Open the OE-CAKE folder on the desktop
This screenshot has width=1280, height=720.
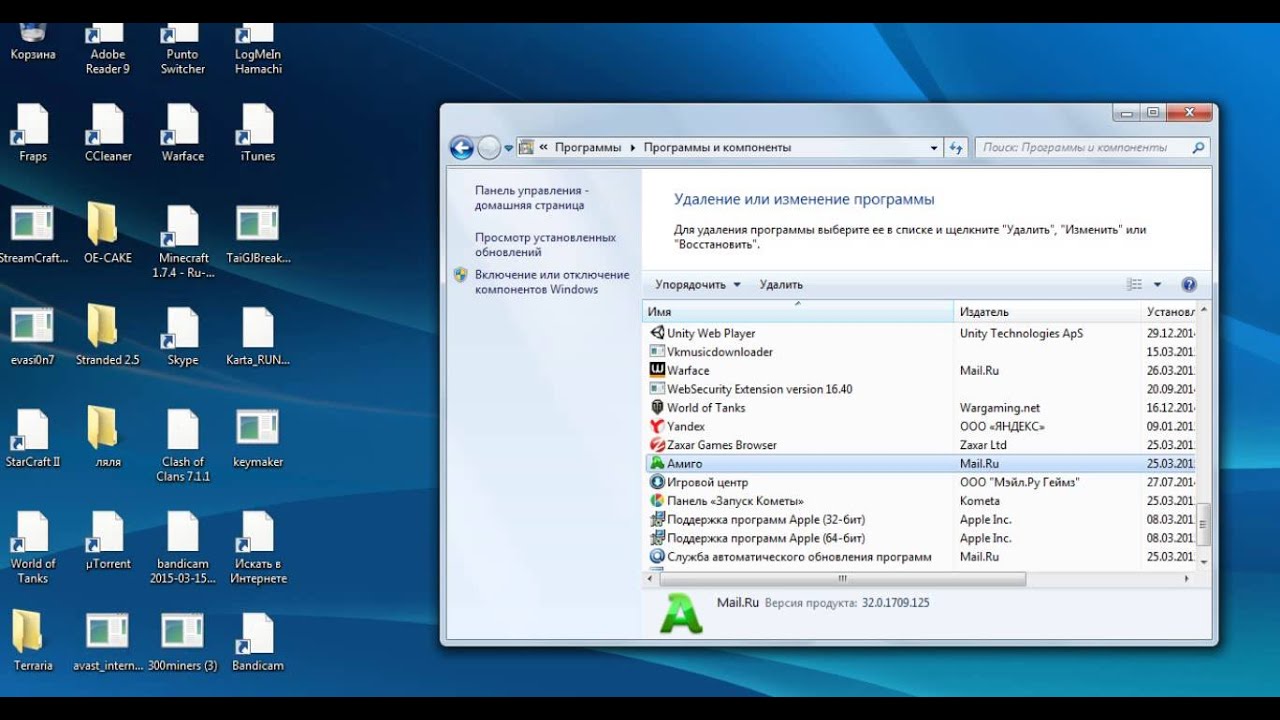click(107, 235)
